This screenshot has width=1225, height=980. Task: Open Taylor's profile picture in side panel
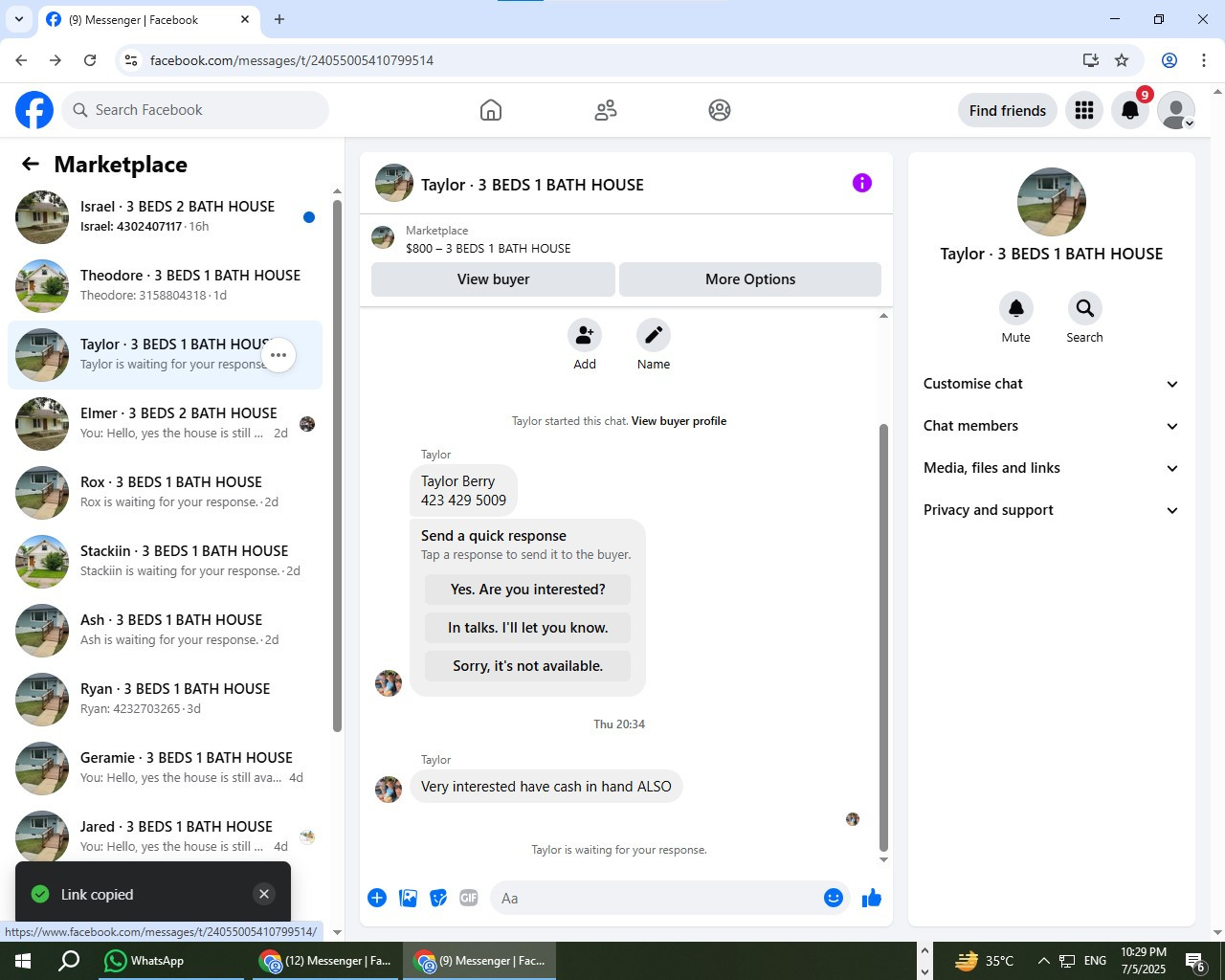point(1052,202)
